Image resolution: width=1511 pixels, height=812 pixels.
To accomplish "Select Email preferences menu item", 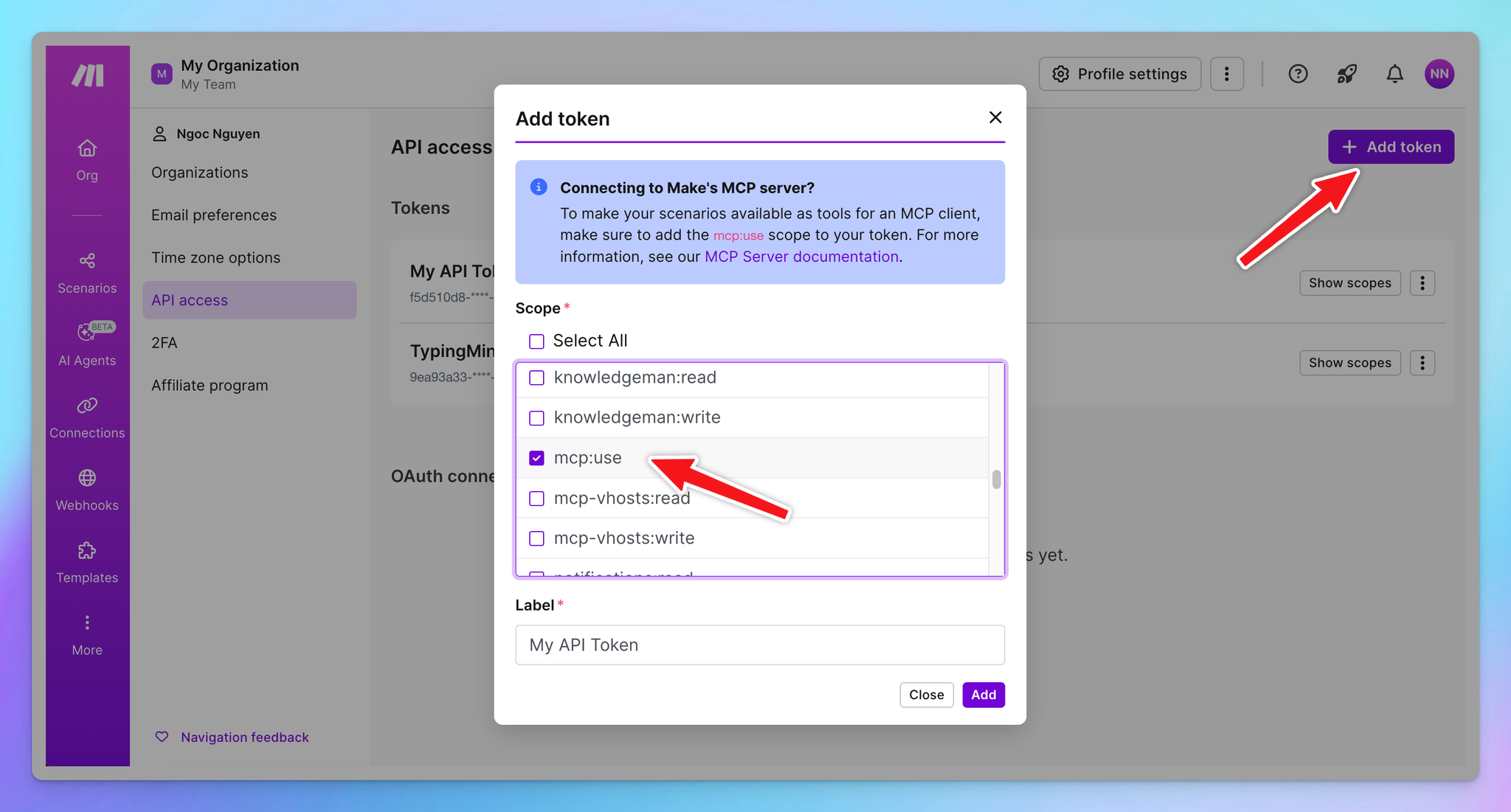I will [214, 215].
